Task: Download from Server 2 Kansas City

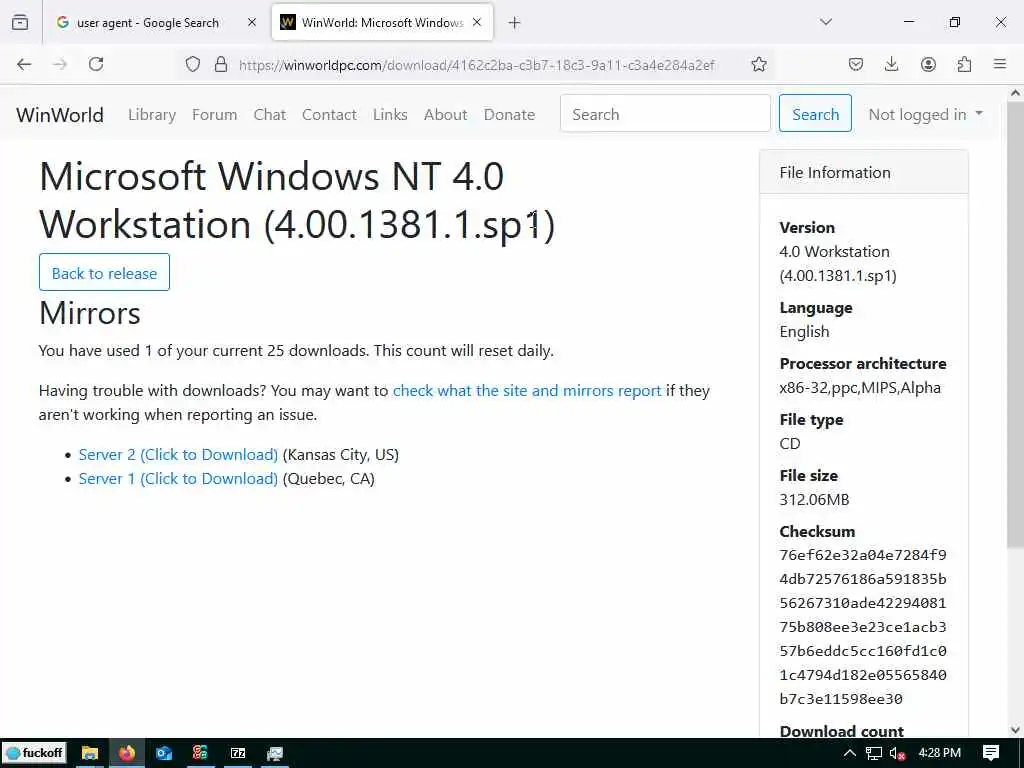Action: click(x=178, y=455)
